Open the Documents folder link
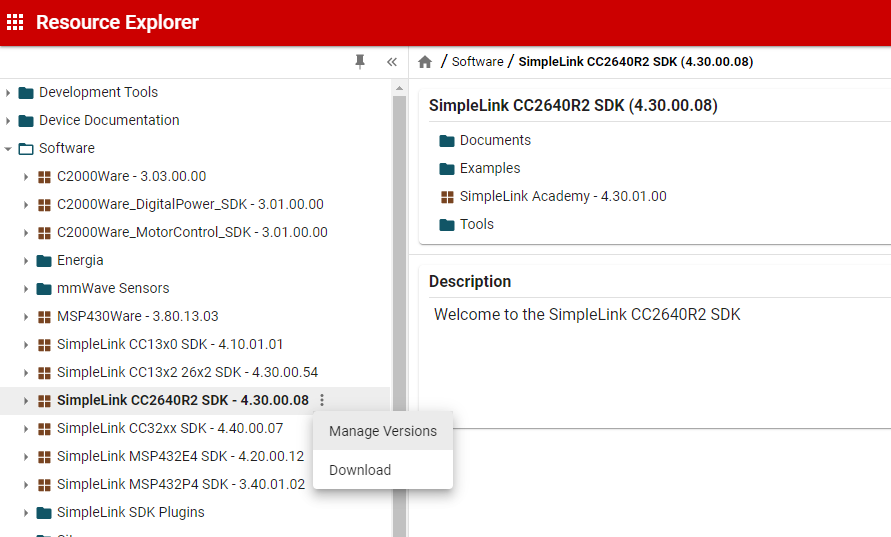 (x=495, y=140)
